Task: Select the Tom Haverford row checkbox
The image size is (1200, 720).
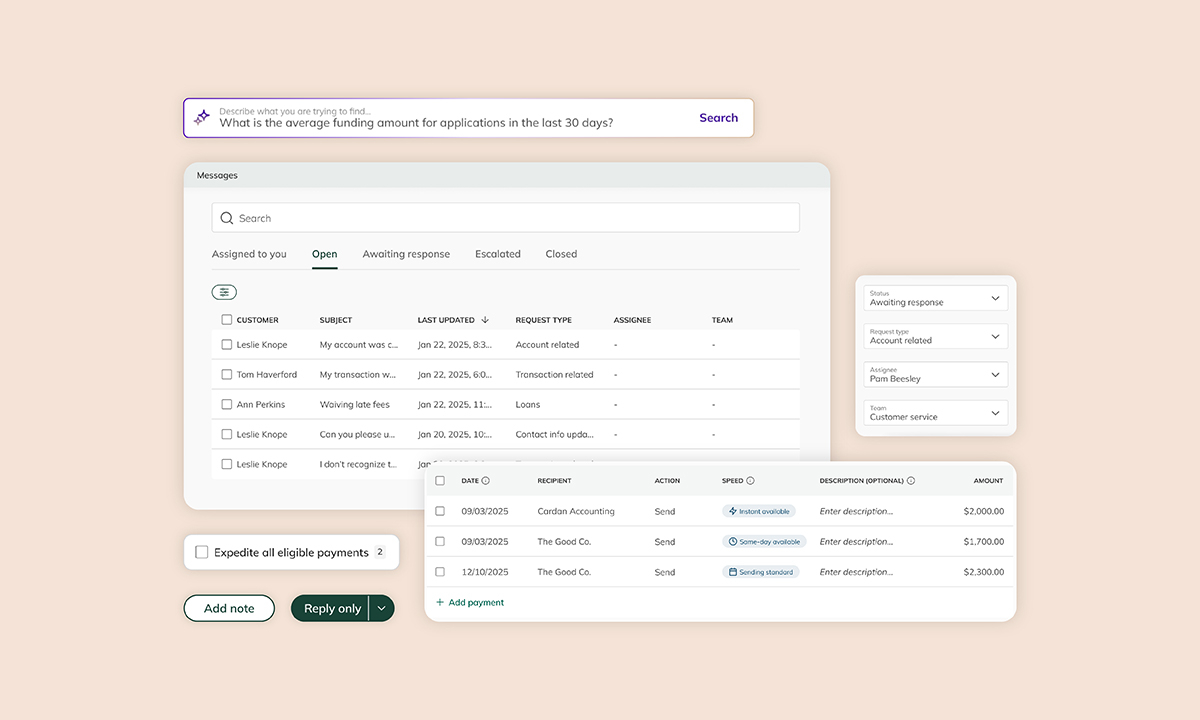Action: [x=227, y=375]
